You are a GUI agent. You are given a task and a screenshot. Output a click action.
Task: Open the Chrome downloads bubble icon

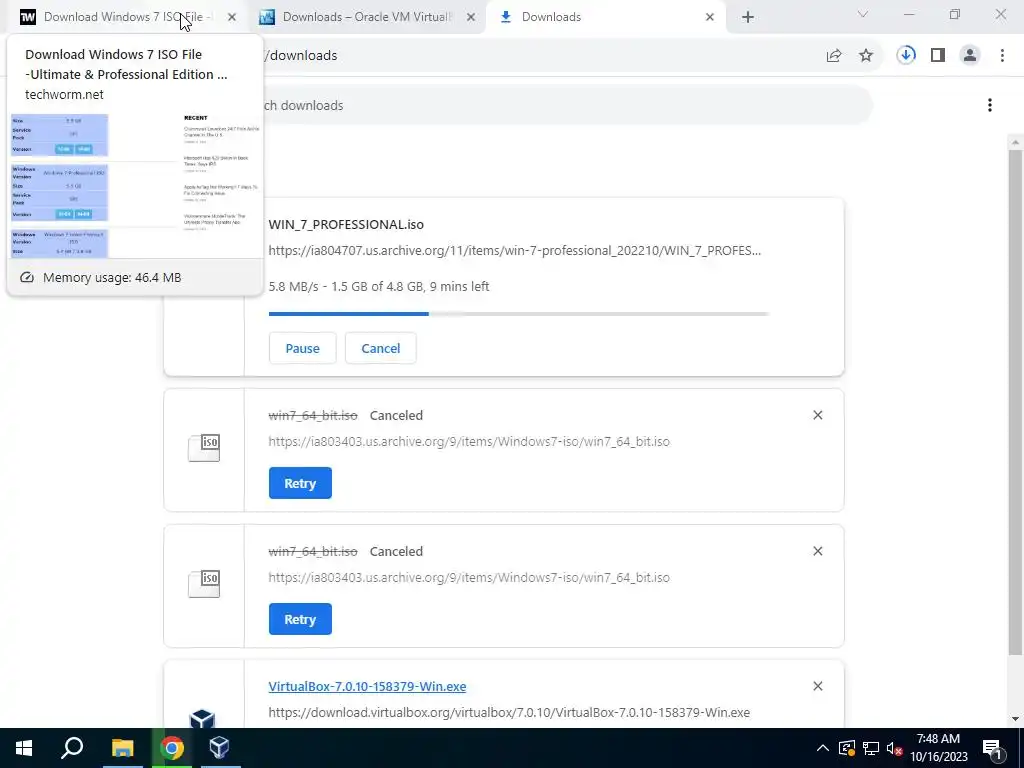[x=906, y=56]
